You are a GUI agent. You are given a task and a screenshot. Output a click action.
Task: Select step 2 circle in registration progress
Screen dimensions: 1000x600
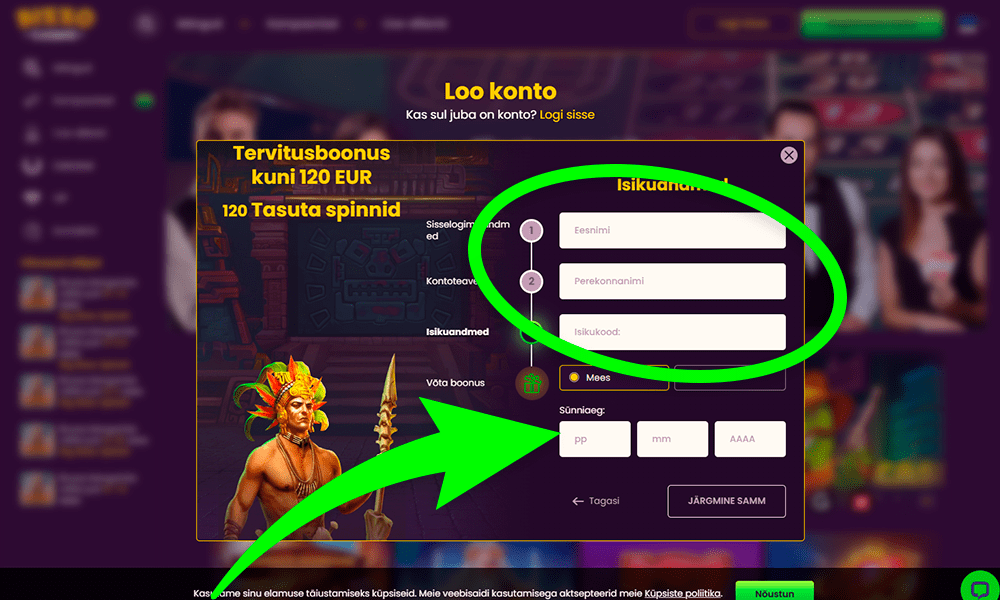pyautogui.click(x=531, y=281)
